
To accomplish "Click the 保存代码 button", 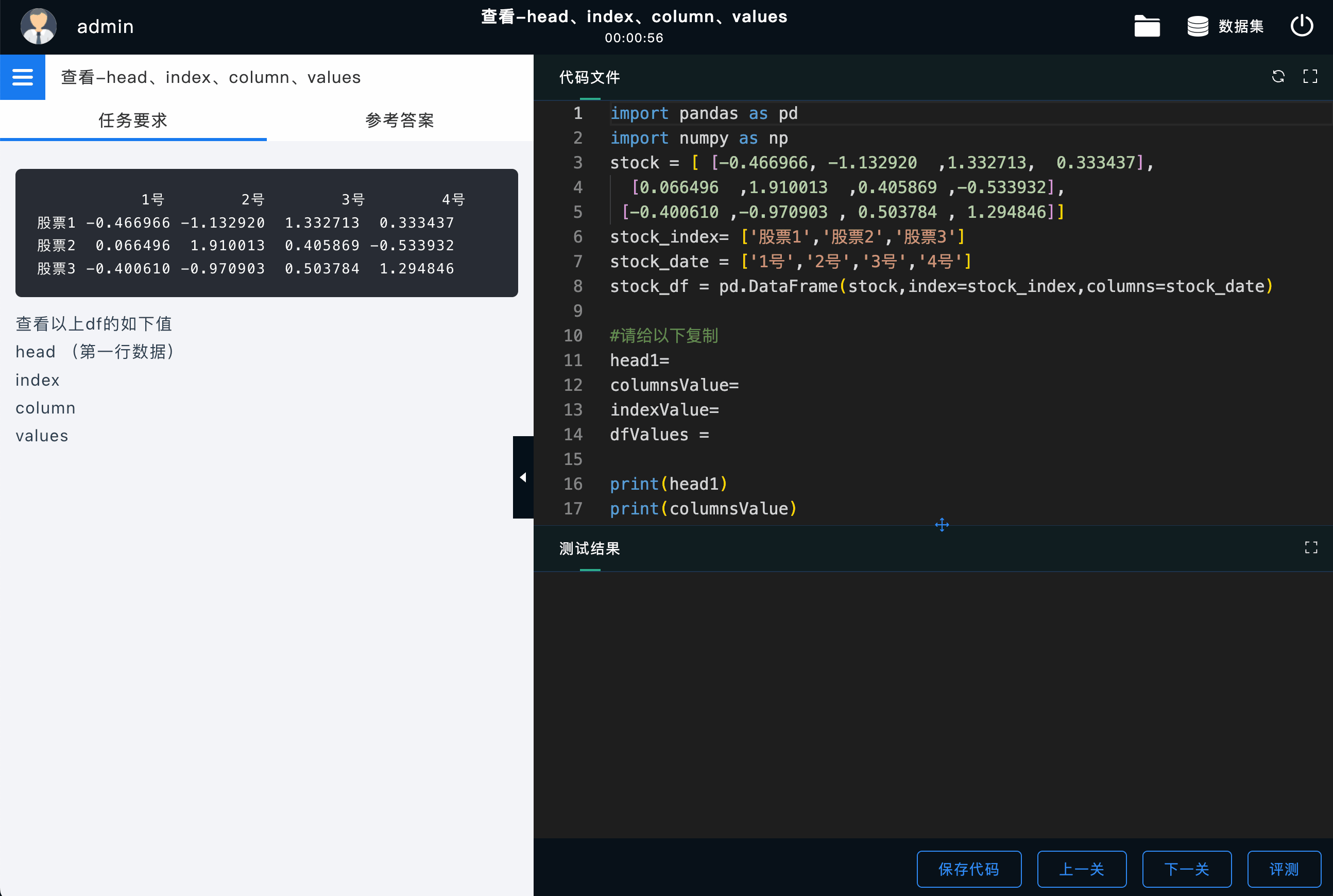I will 968,869.
